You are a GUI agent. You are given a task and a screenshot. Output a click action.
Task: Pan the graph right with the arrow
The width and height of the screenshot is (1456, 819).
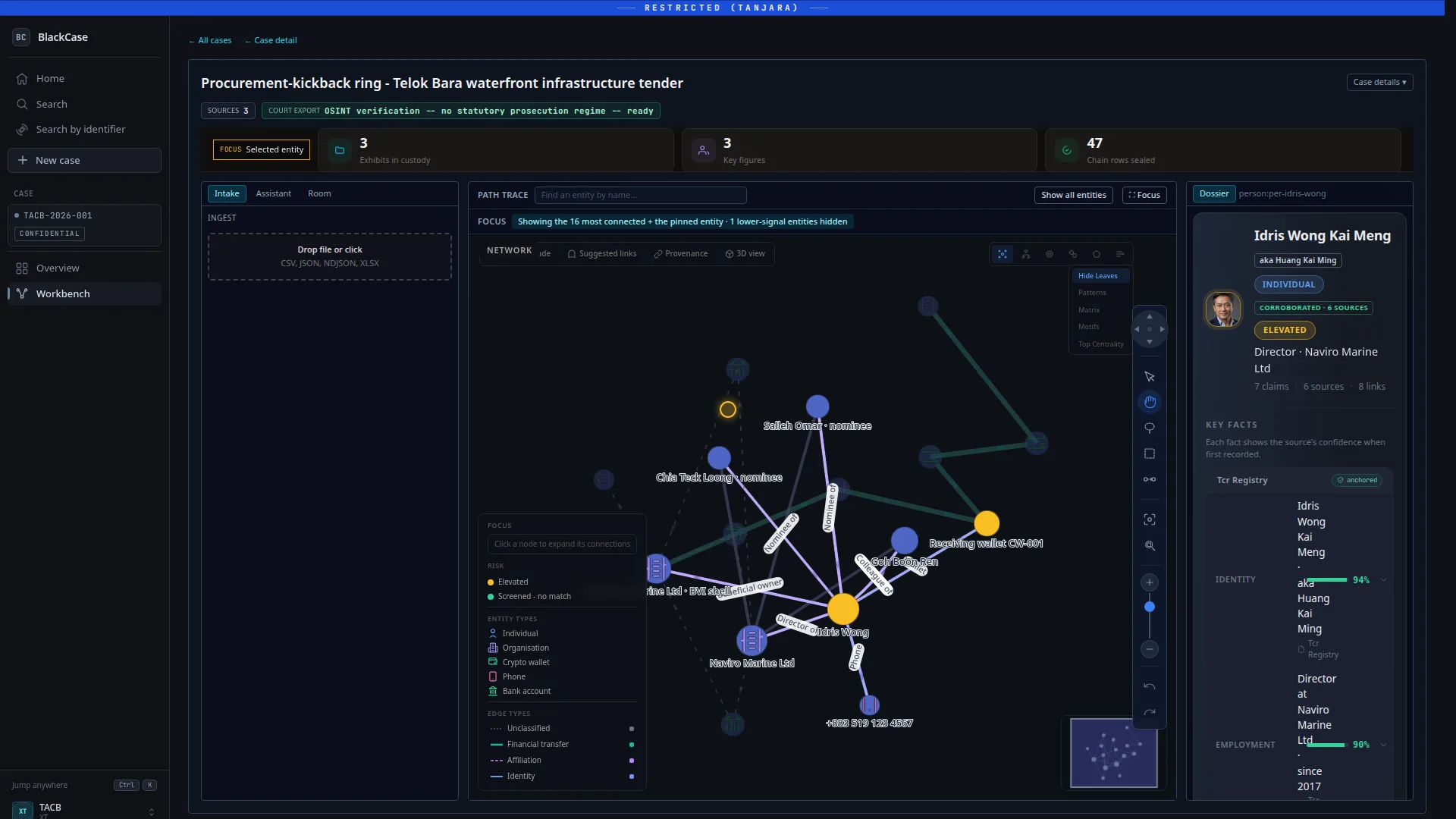[1162, 329]
